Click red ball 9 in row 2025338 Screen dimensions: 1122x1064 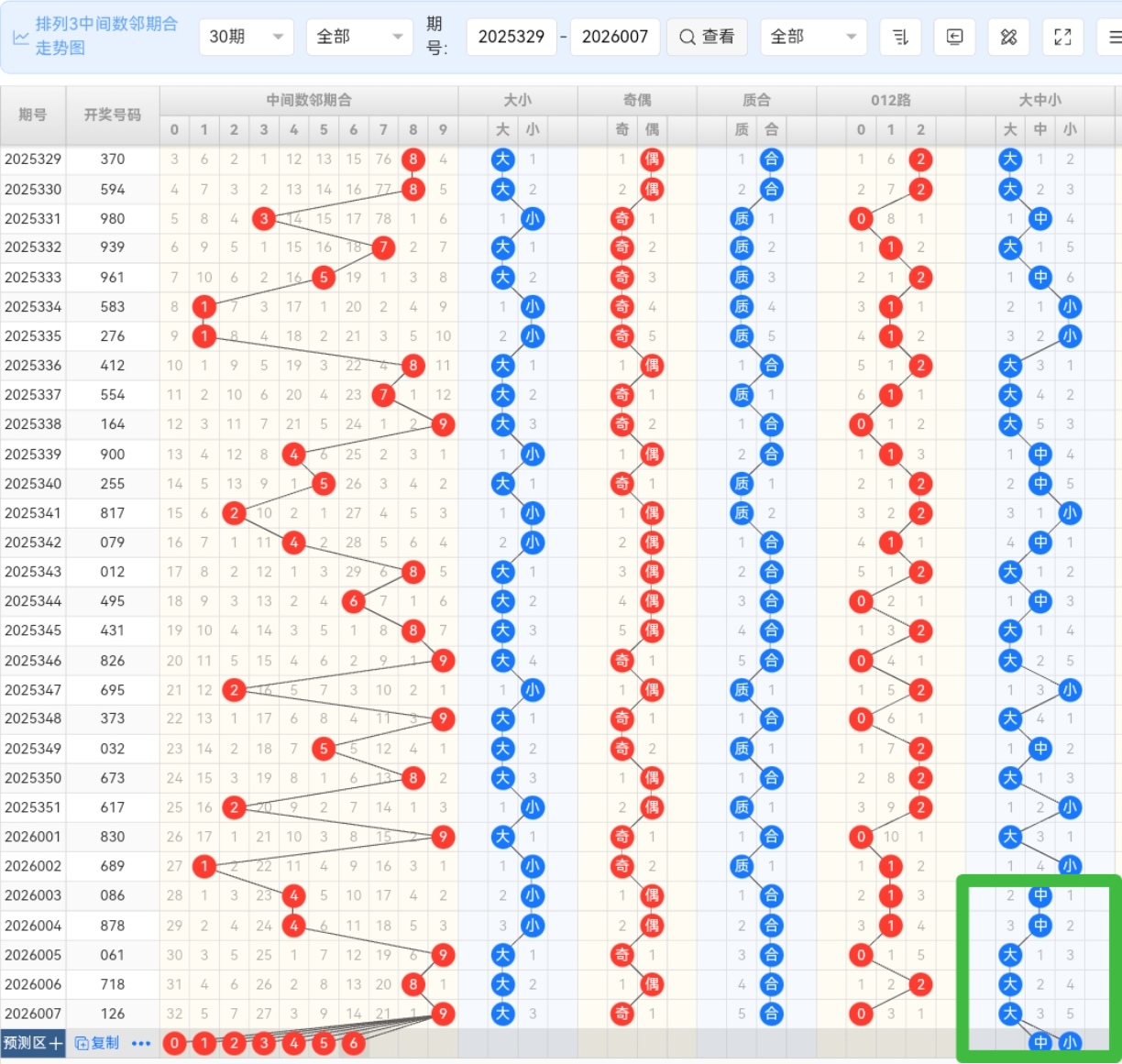(x=443, y=424)
